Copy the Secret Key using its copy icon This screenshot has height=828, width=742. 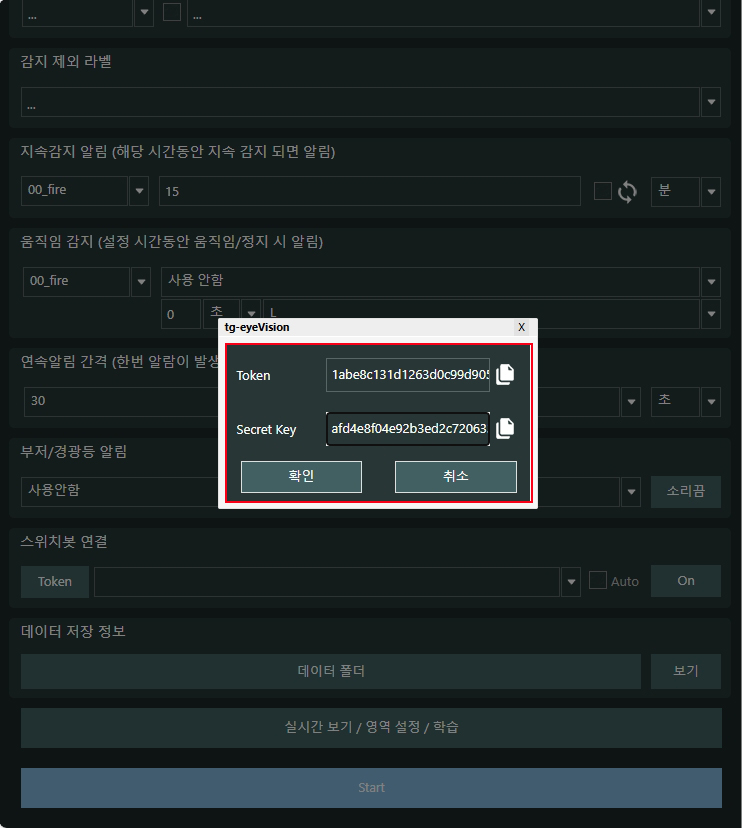505,428
